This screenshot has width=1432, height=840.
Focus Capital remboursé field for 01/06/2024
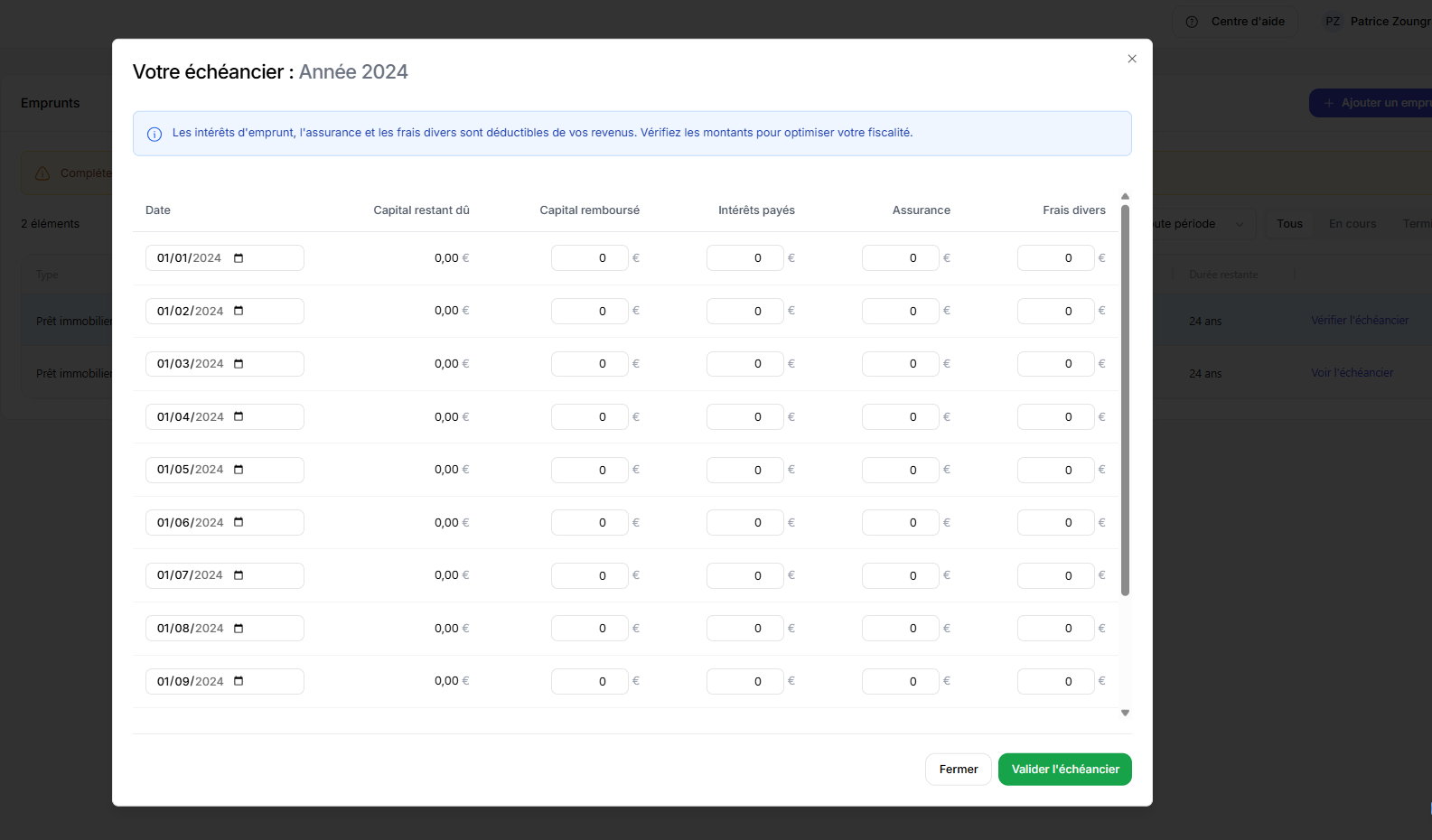point(589,522)
